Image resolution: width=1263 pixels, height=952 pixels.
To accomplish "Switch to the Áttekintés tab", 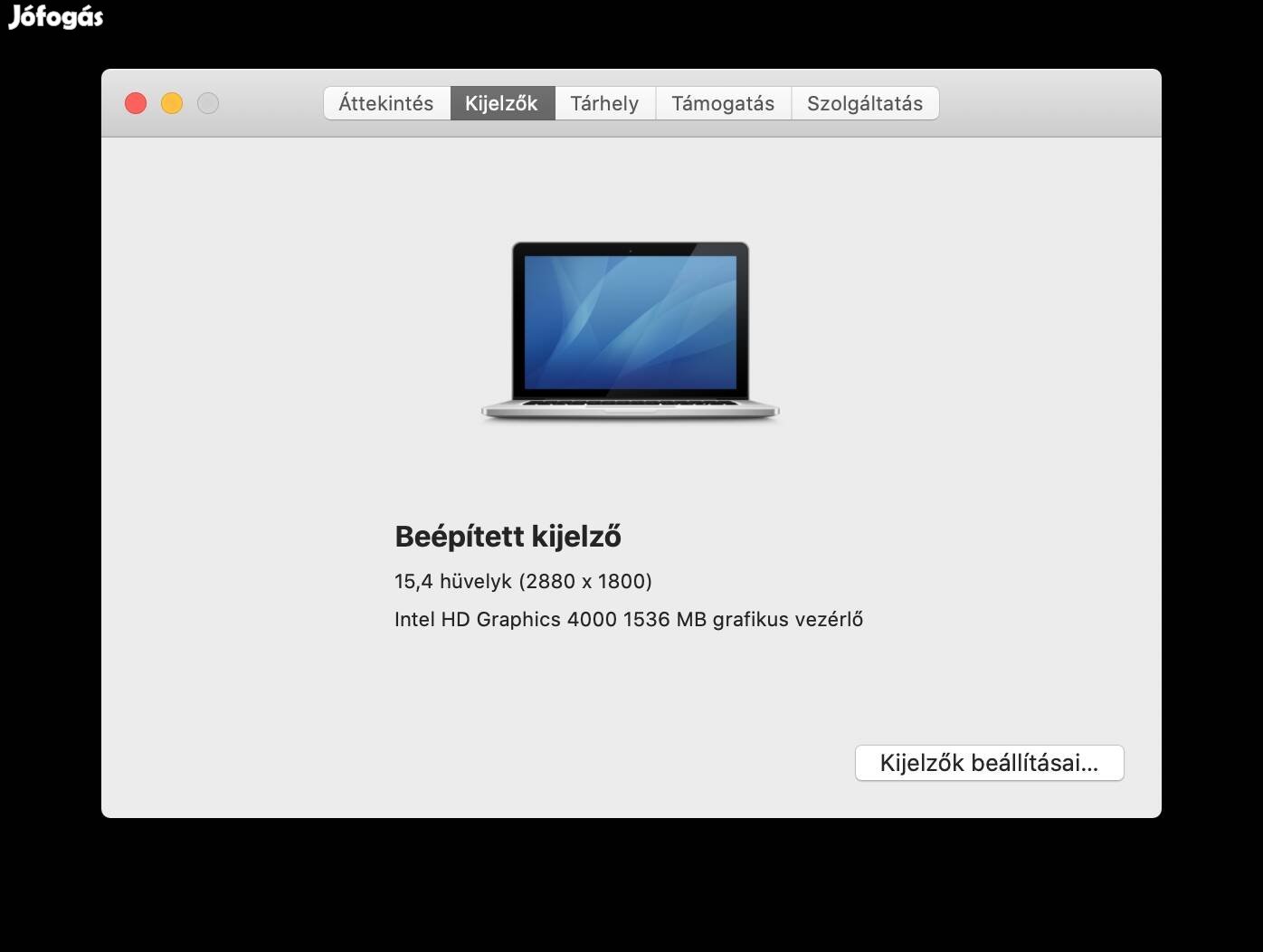I will 386,103.
